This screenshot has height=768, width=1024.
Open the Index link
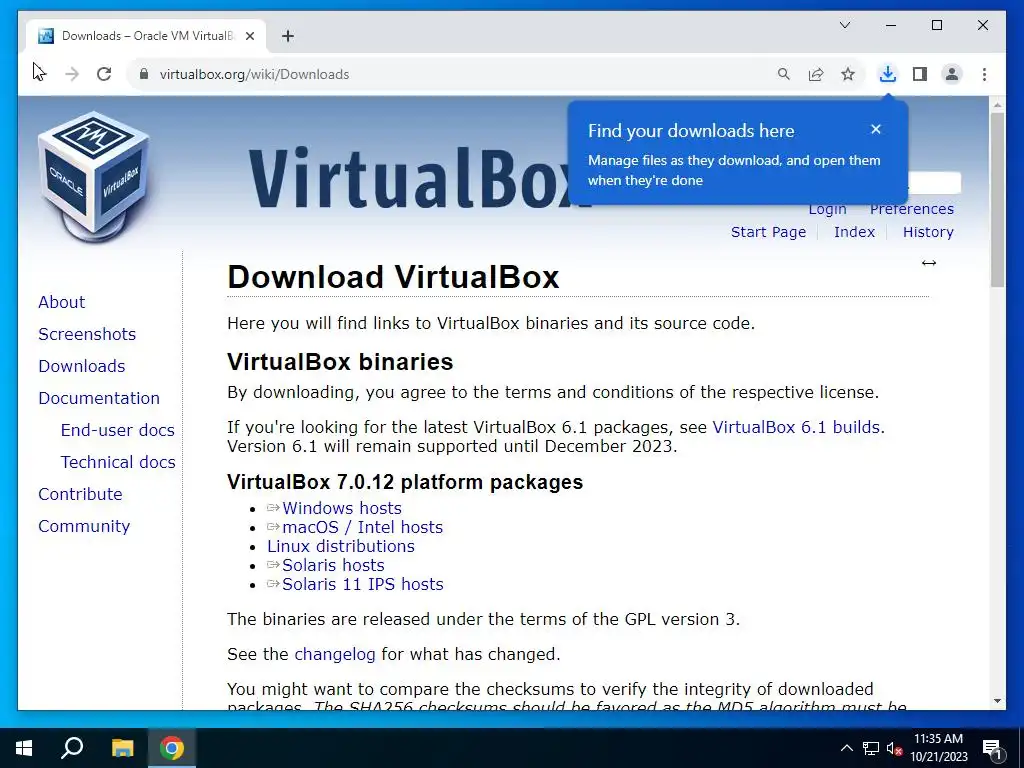click(x=854, y=232)
